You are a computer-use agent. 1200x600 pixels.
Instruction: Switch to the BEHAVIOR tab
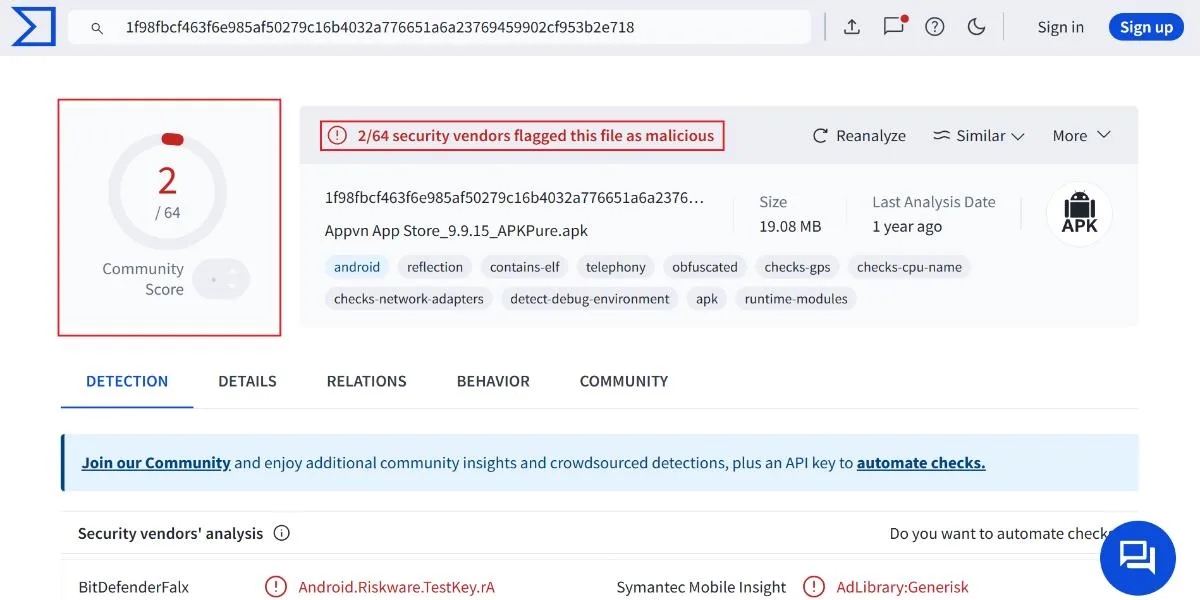[493, 381]
